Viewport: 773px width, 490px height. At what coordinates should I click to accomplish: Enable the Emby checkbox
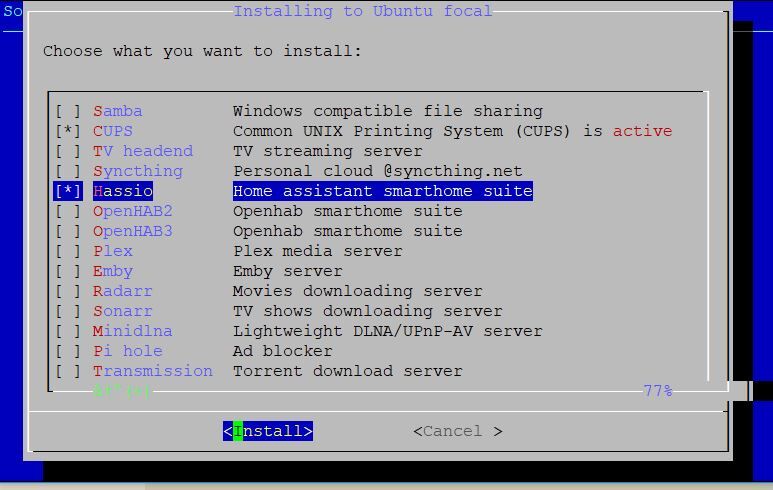(x=68, y=271)
